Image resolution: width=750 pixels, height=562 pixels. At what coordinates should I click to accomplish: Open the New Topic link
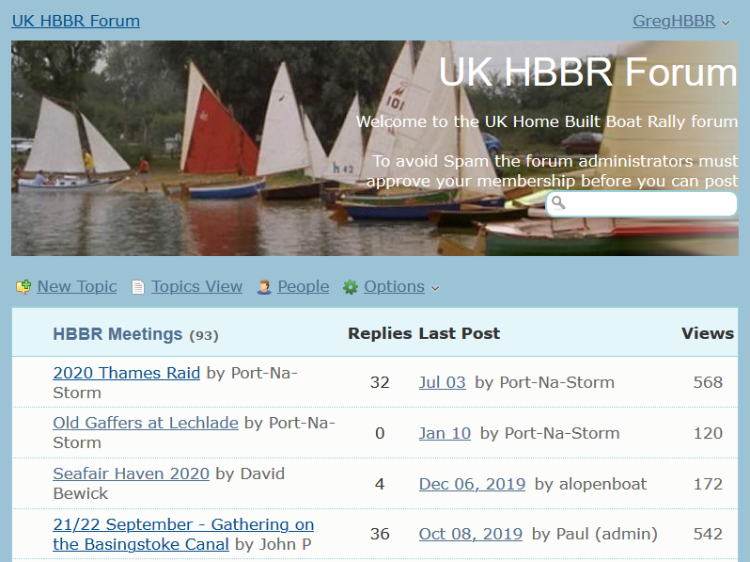[x=77, y=287]
